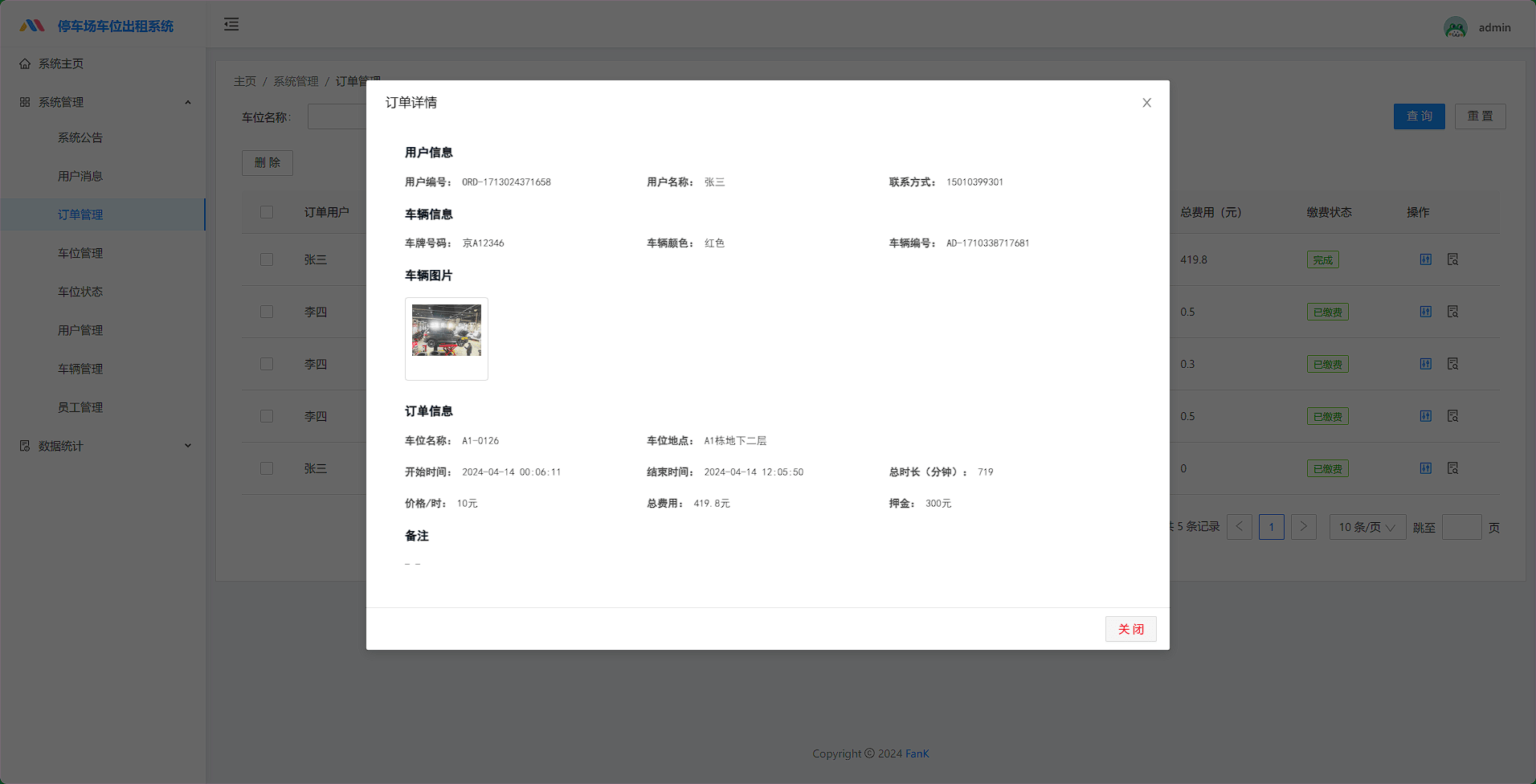
Task: Click detail view icon in 0 fee row
Action: (x=1453, y=468)
